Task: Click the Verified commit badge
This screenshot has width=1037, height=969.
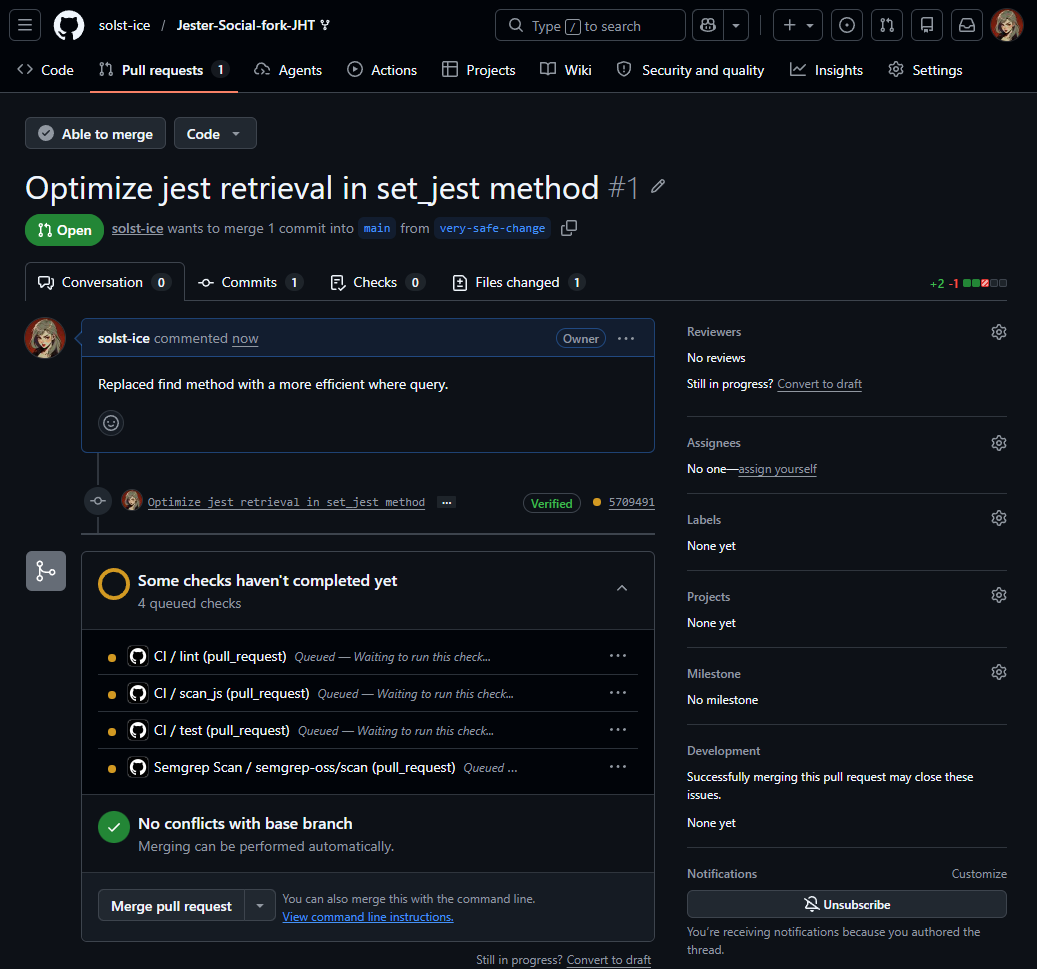Action: point(552,503)
